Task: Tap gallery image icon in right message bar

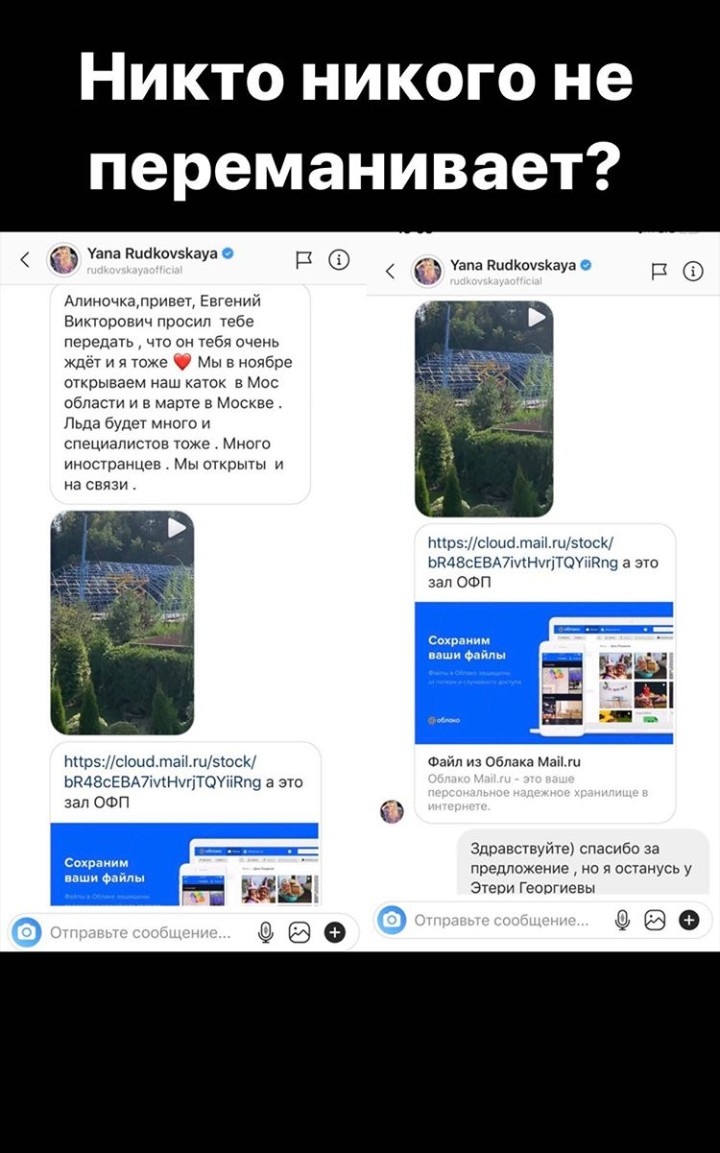Action: point(655,920)
